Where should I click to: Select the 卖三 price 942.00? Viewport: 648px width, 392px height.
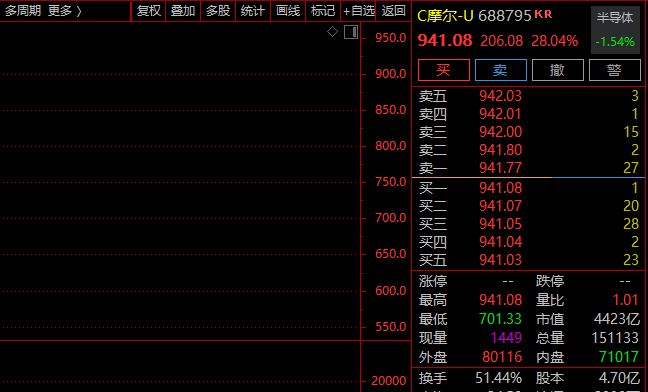tap(500, 132)
